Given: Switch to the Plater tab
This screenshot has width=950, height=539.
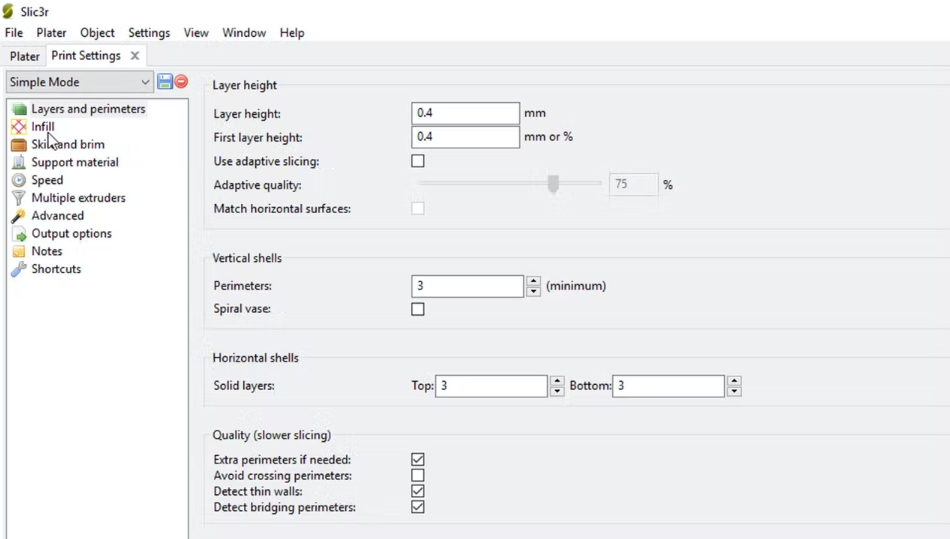Looking at the screenshot, I should point(25,56).
